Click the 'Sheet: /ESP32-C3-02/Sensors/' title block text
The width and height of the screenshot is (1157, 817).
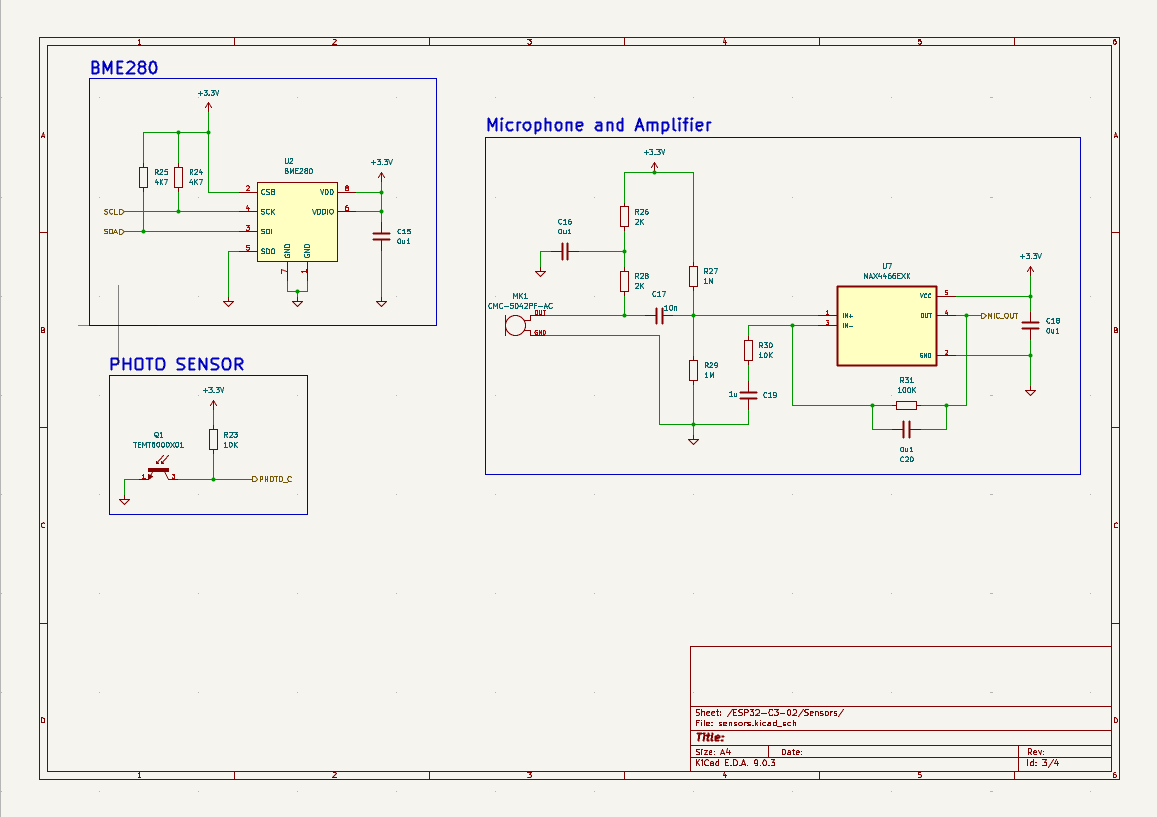(x=769, y=713)
